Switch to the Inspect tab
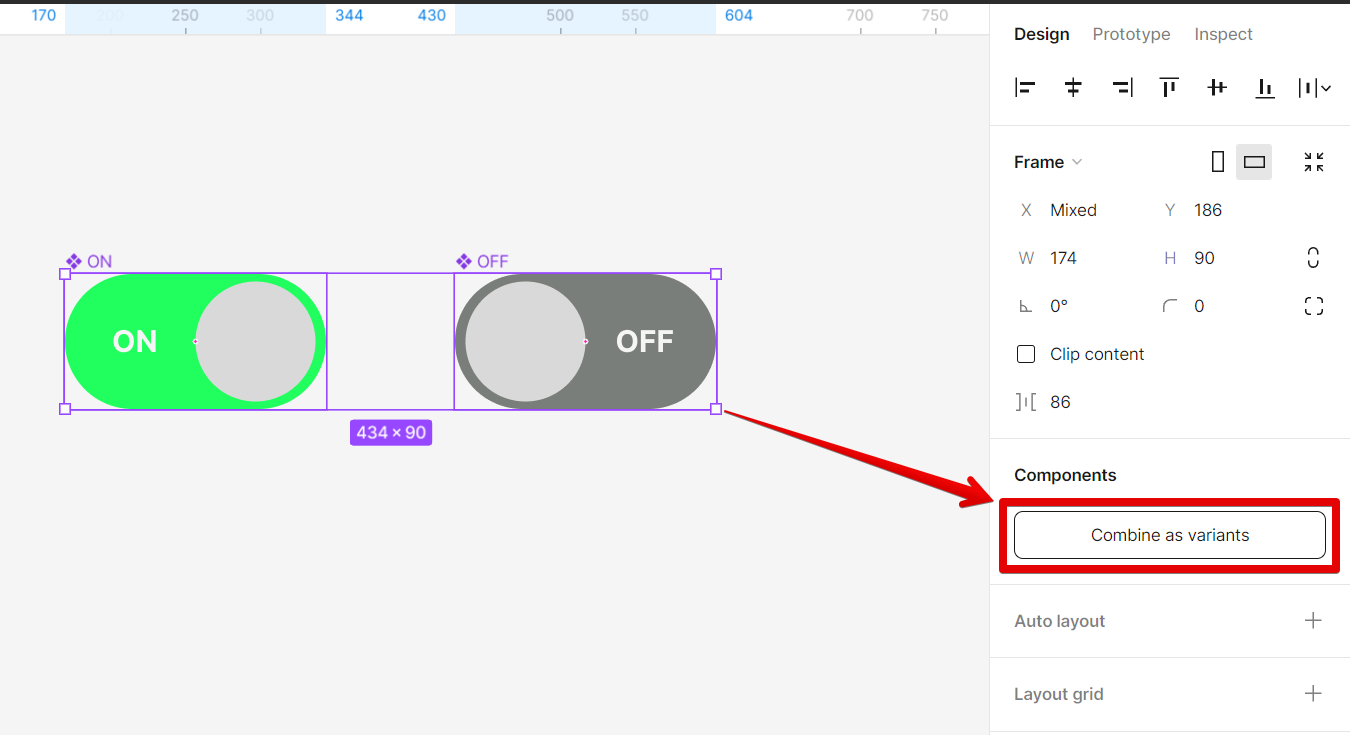The width and height of the screenshot is (1350, 735). tap(1223, 34)
